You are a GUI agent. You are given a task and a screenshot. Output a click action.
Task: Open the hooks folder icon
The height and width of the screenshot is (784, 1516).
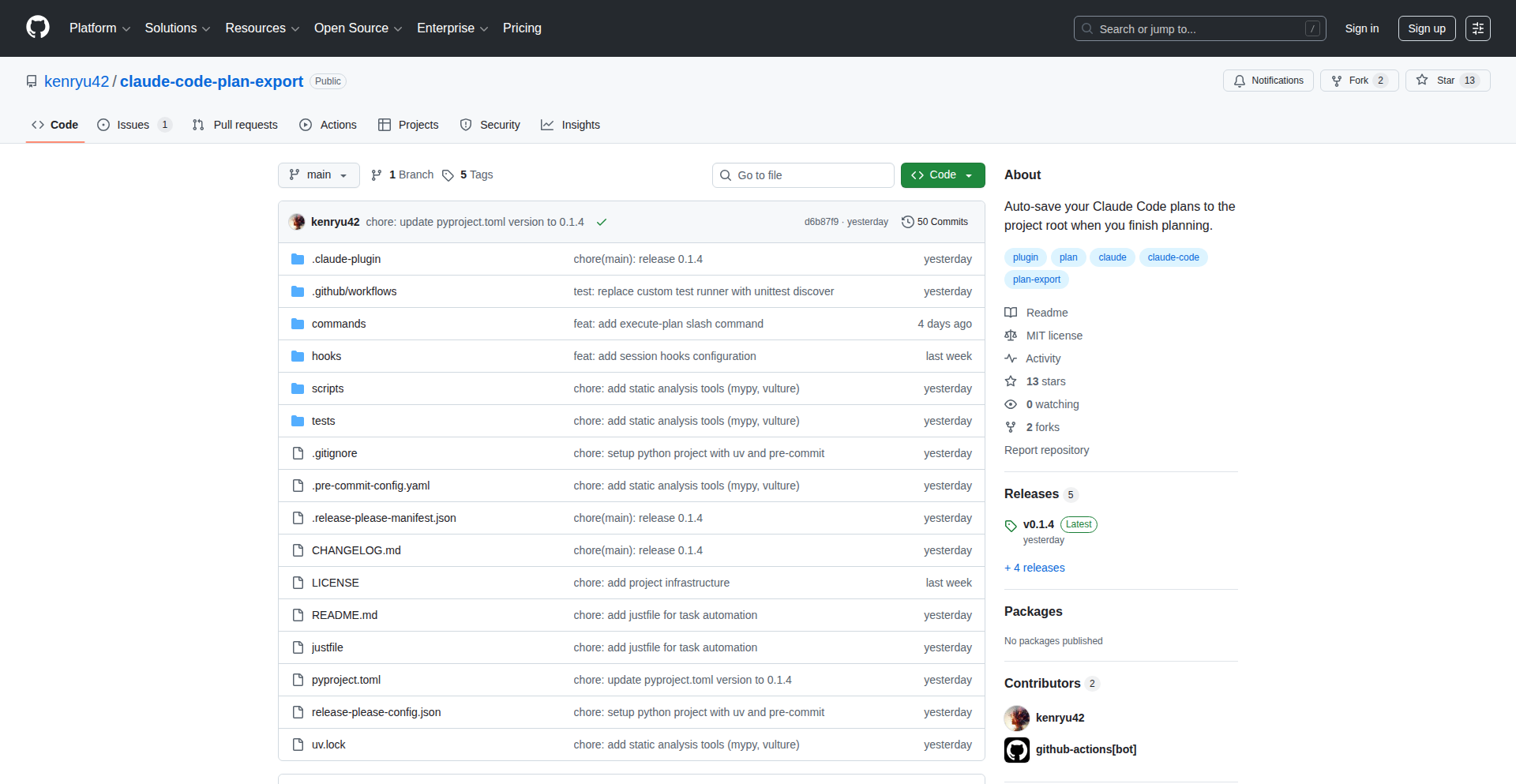[x=298, y=357]
